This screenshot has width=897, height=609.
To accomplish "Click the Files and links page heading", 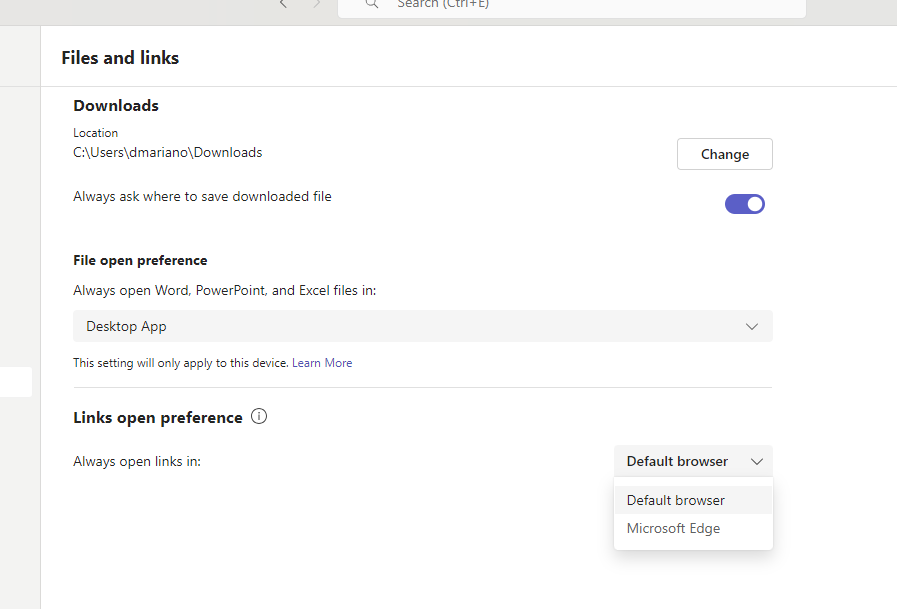I will pos(120,58).
